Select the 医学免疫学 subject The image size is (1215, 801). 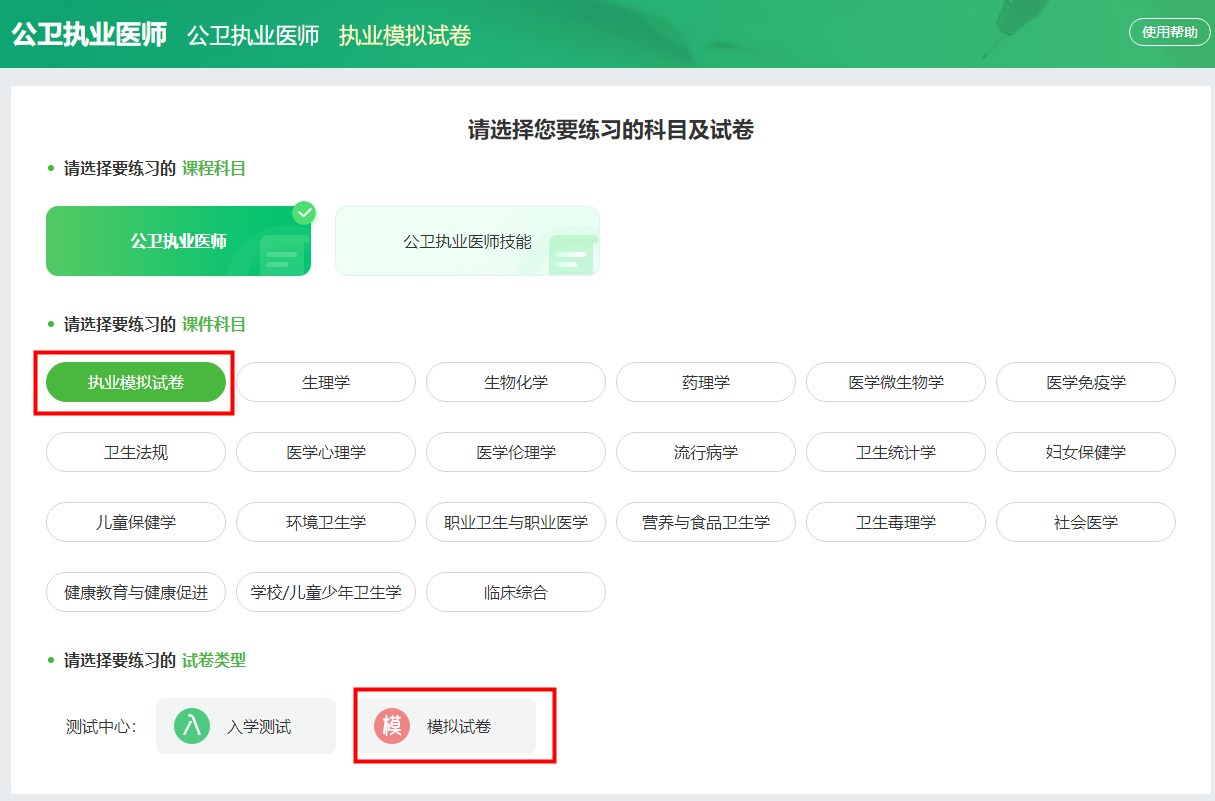(x=1085, y=382)
